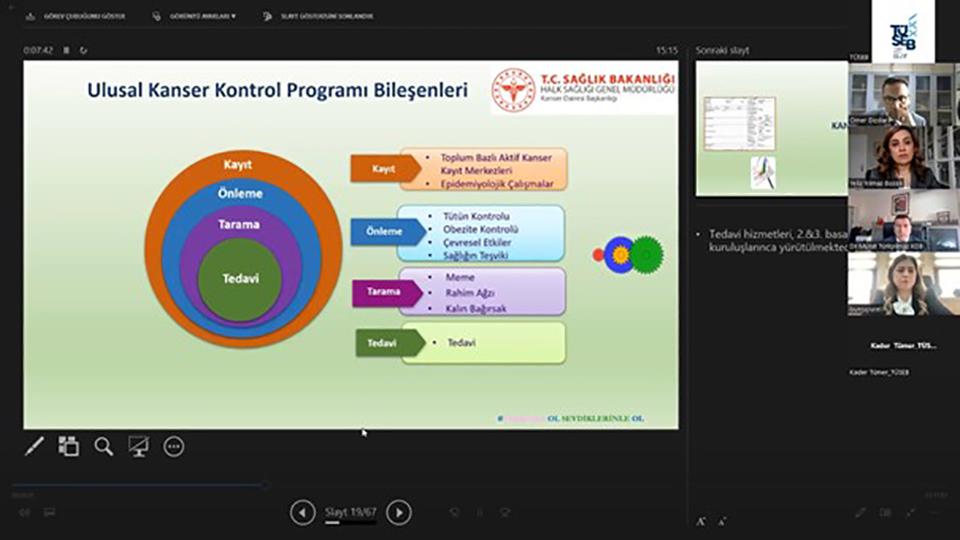Viewport: 960px width, 540px height.
Task: Open the see all slides grid
Action: pyautogui.click(x=68, y=446)
